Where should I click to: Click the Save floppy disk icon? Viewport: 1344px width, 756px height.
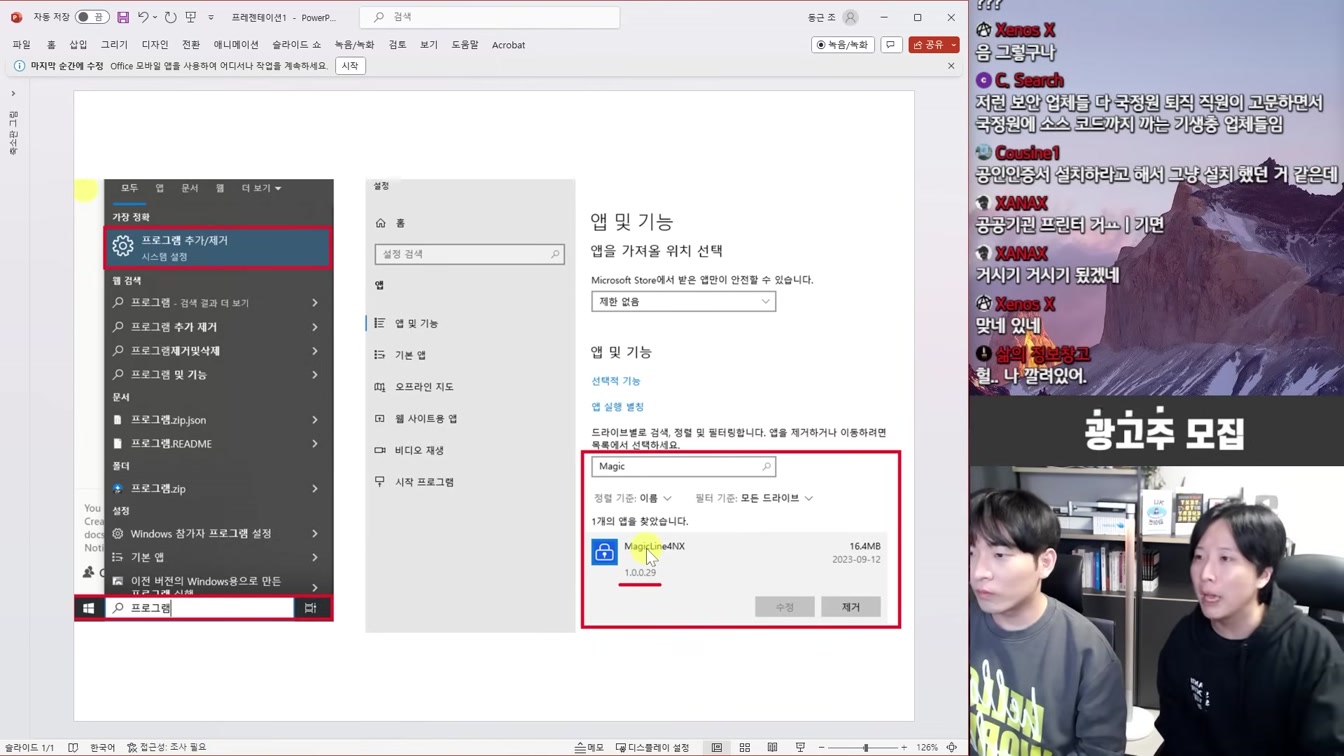123,17
